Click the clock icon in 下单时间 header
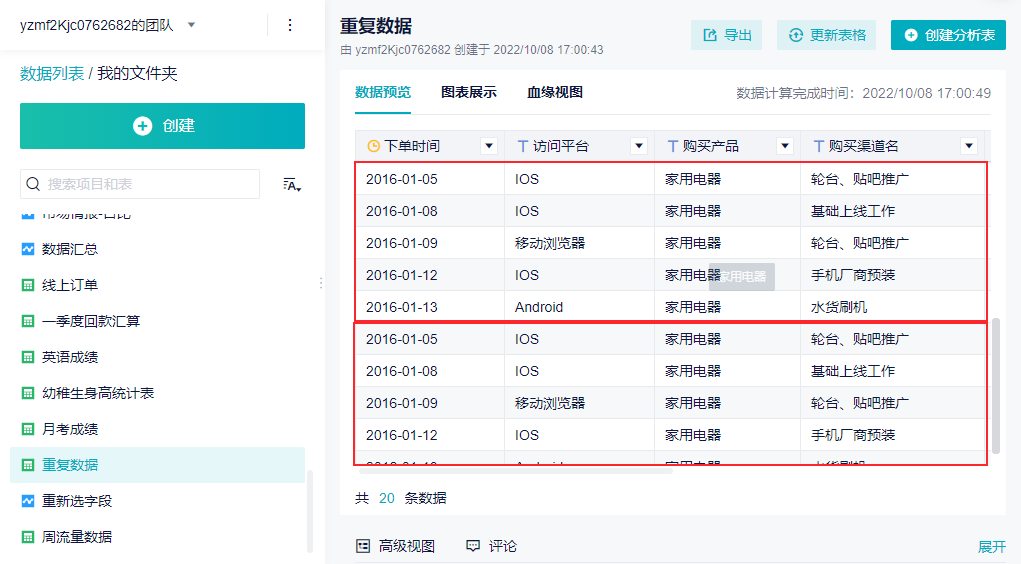Image resolution: width=1021 pixels, height=564 pixels. (374, 146)
